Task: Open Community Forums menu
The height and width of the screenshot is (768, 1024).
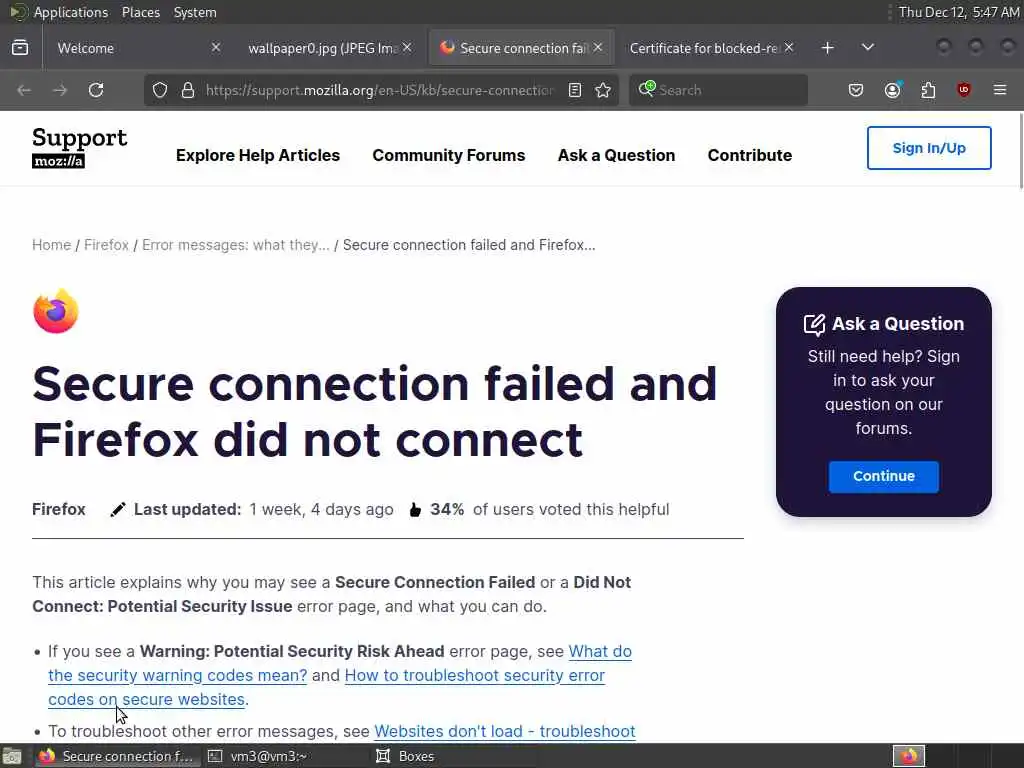Action: (x=449, y=155)
